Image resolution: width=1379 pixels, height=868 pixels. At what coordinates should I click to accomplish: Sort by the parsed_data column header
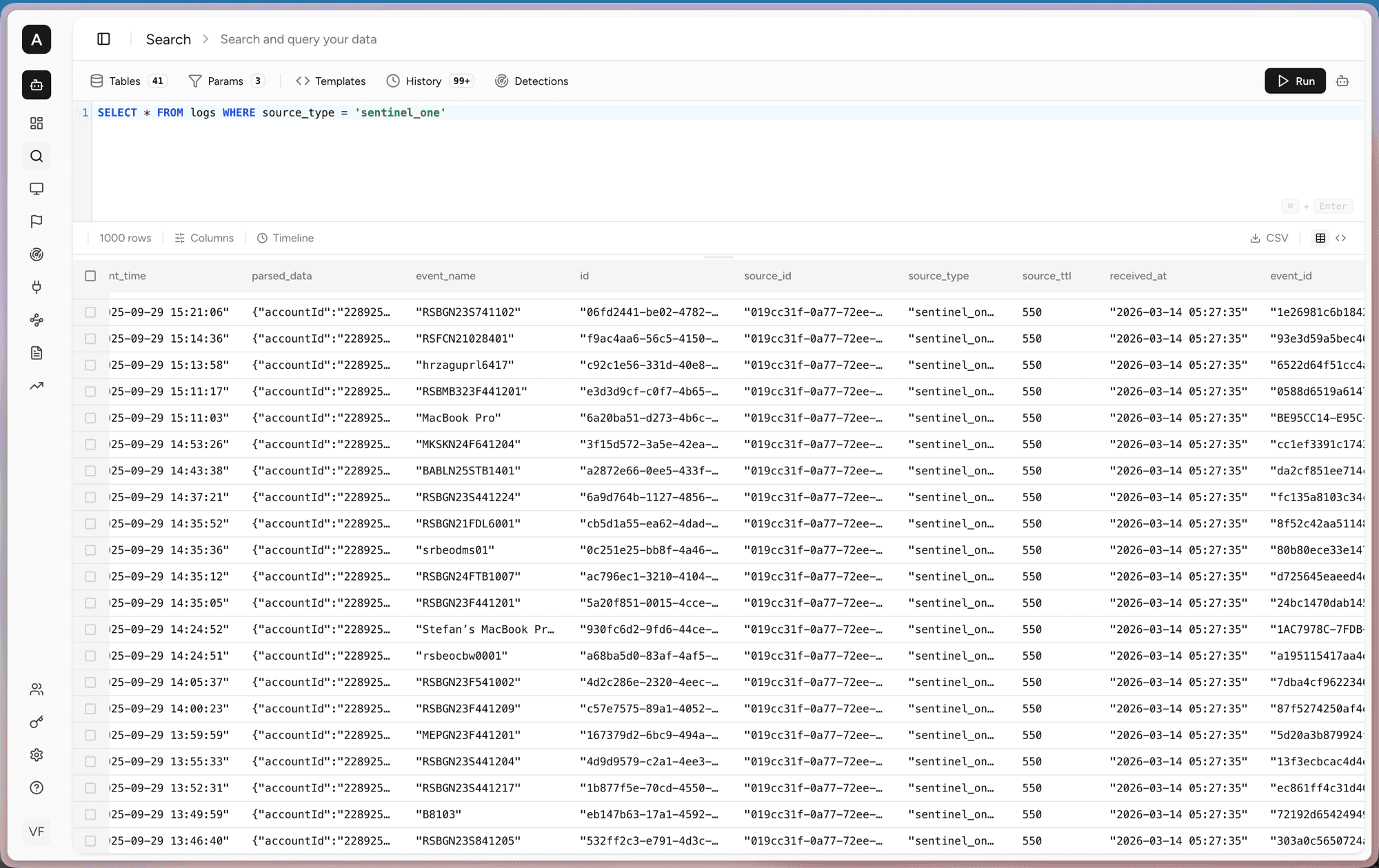[281, 276]
